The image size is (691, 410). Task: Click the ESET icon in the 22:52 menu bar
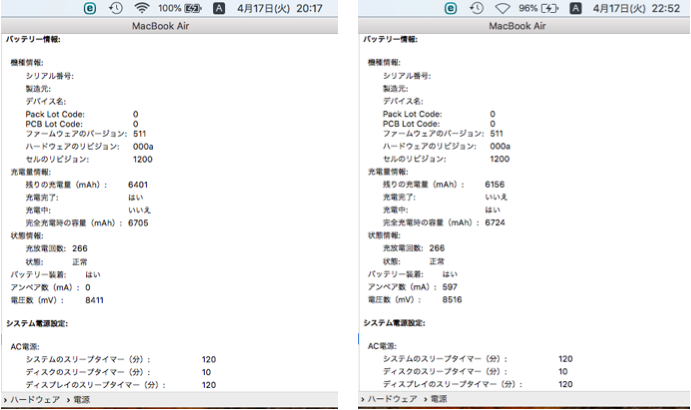450,8
